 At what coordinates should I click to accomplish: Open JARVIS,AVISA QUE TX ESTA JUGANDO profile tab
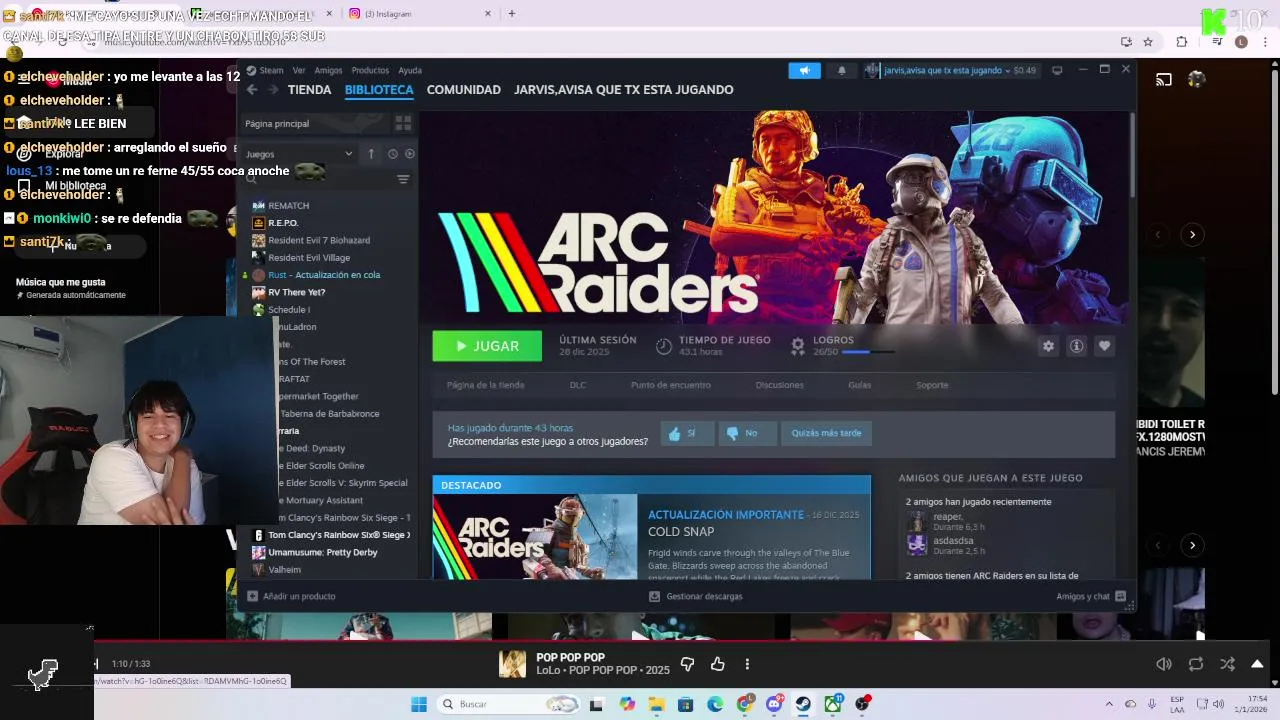click(x=623, y=89)
